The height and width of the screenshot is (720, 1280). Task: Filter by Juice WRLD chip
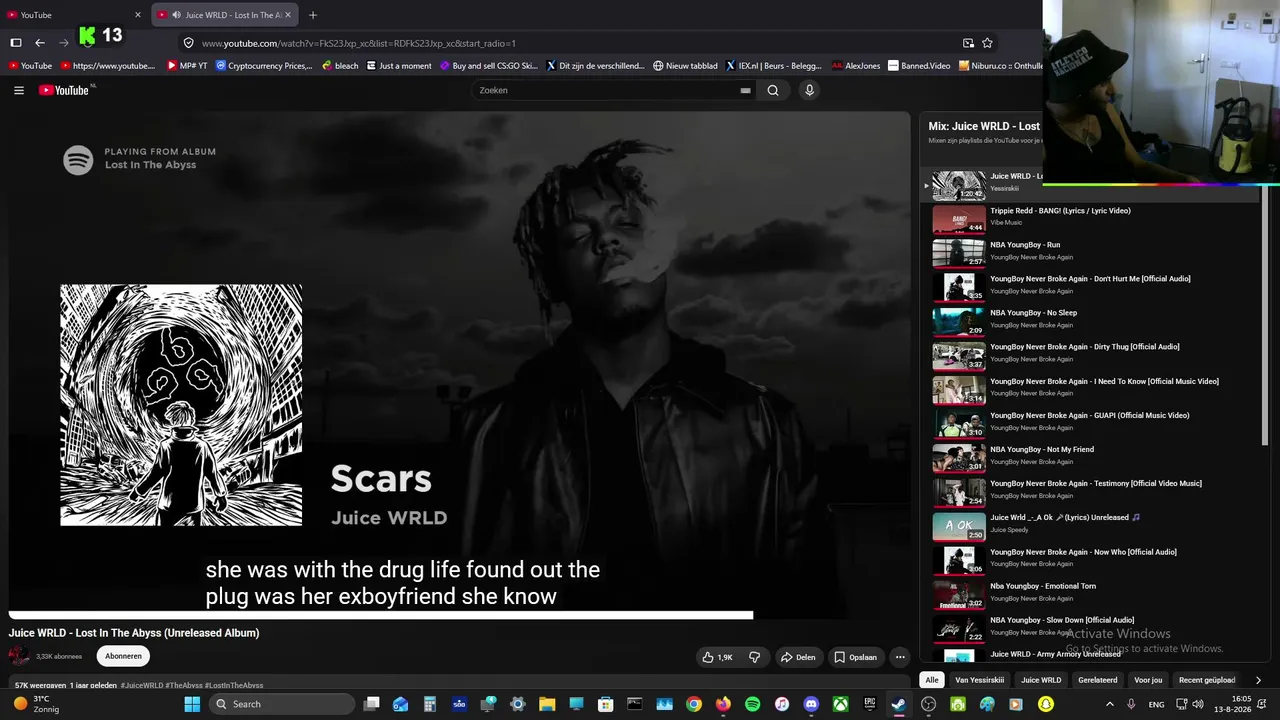pyautogui.click(x=1041, y=680)
